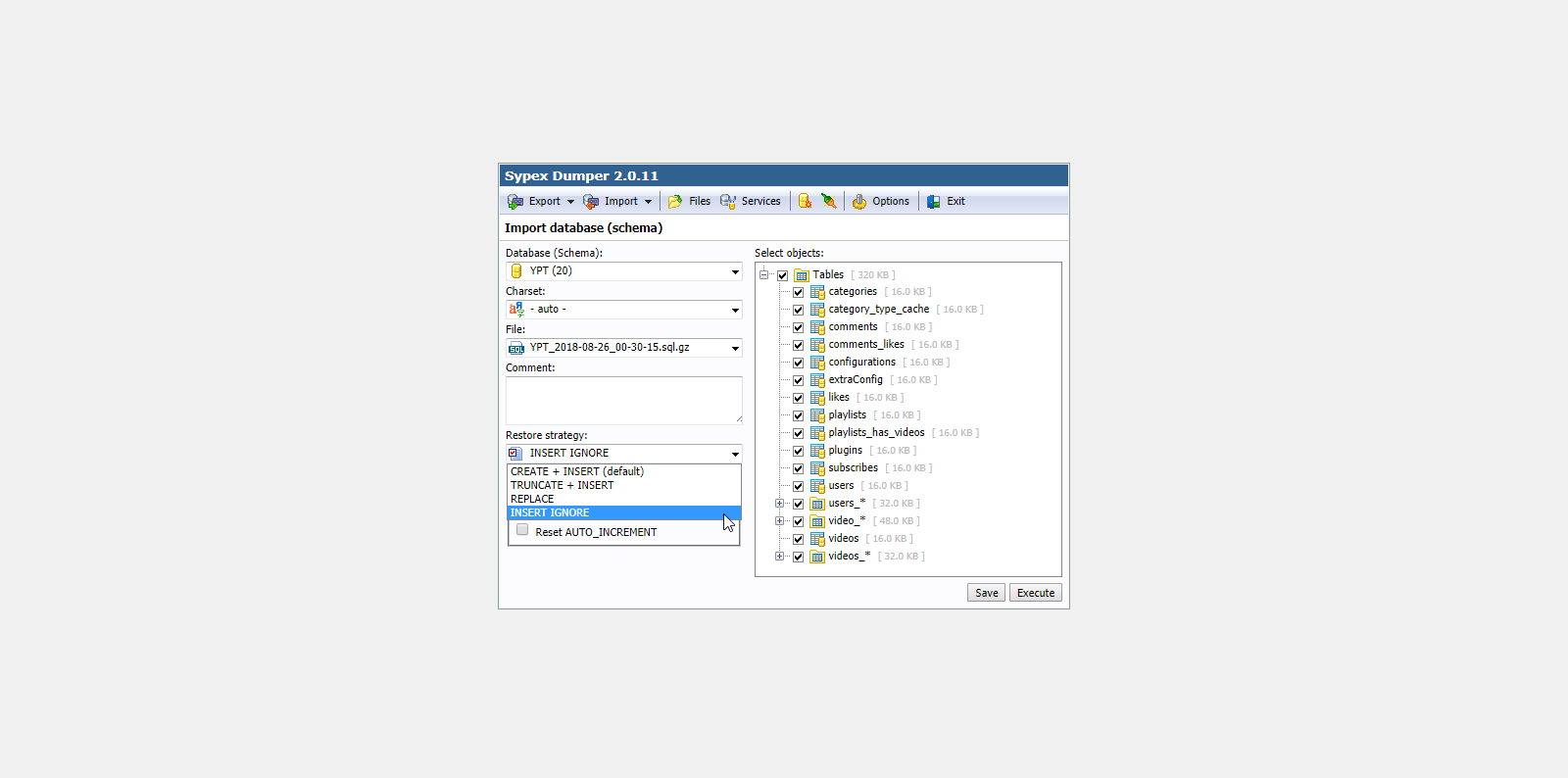Click the likes table icon

817,398
